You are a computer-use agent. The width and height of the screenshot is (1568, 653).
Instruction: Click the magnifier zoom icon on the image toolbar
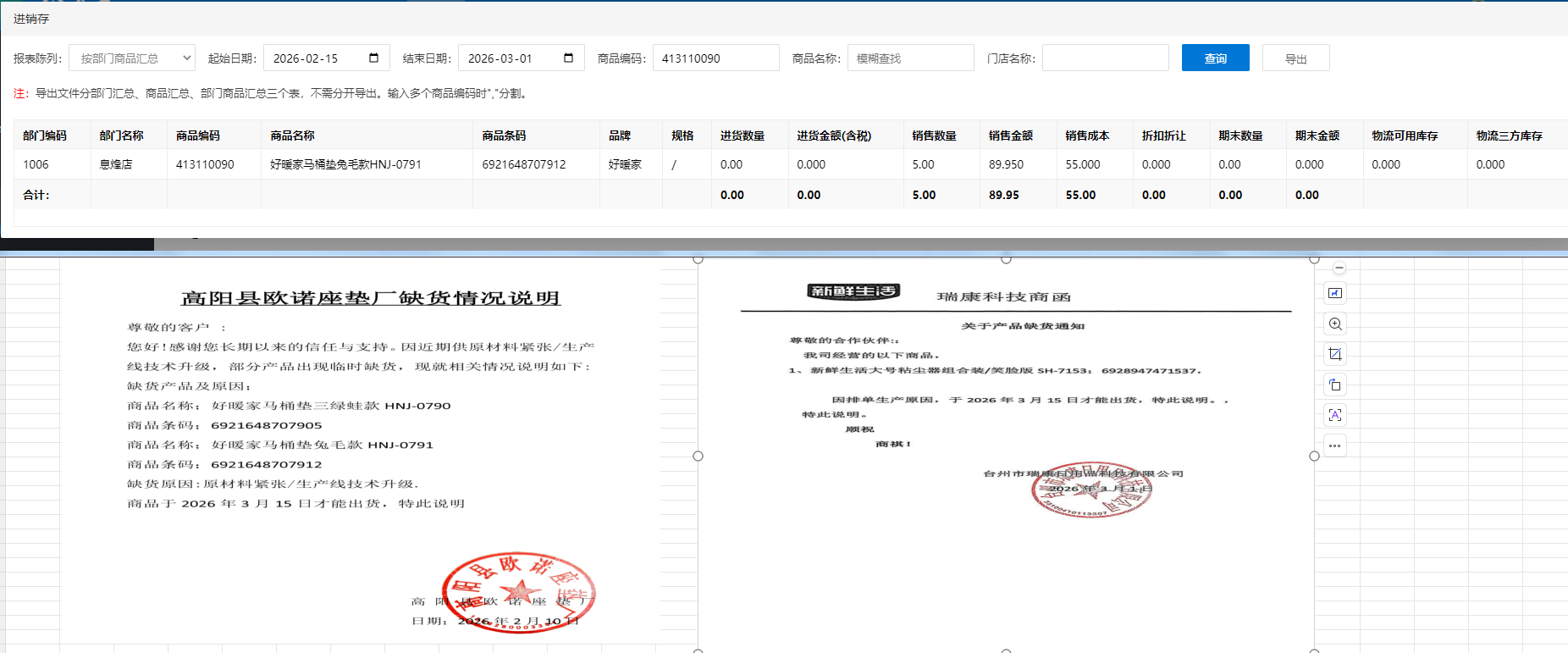click(1335, 324)
